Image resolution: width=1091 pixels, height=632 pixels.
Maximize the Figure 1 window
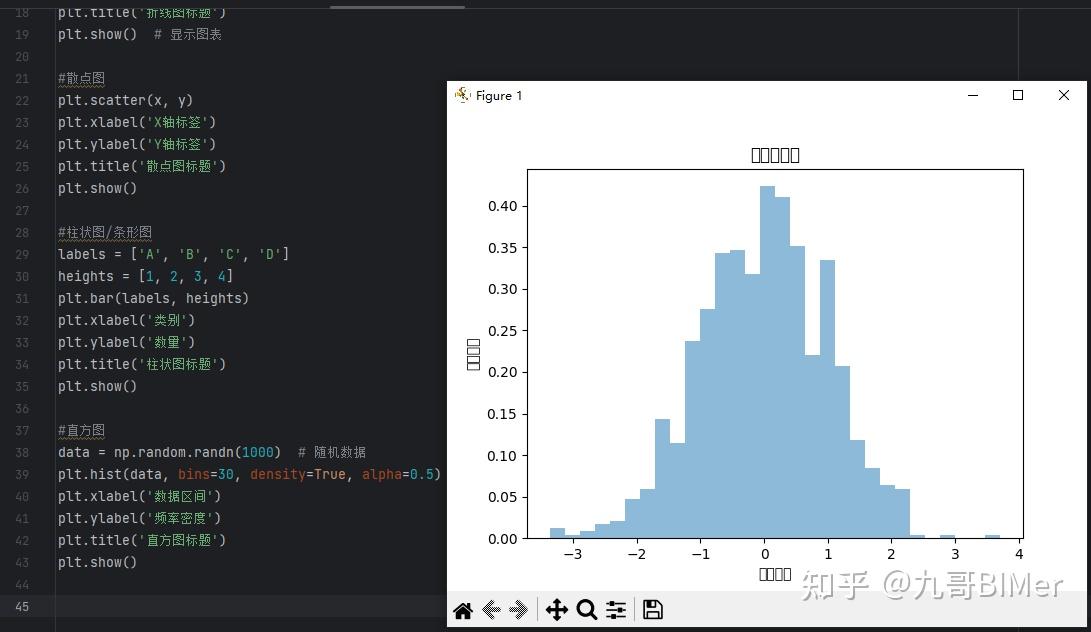(1018, 95)
